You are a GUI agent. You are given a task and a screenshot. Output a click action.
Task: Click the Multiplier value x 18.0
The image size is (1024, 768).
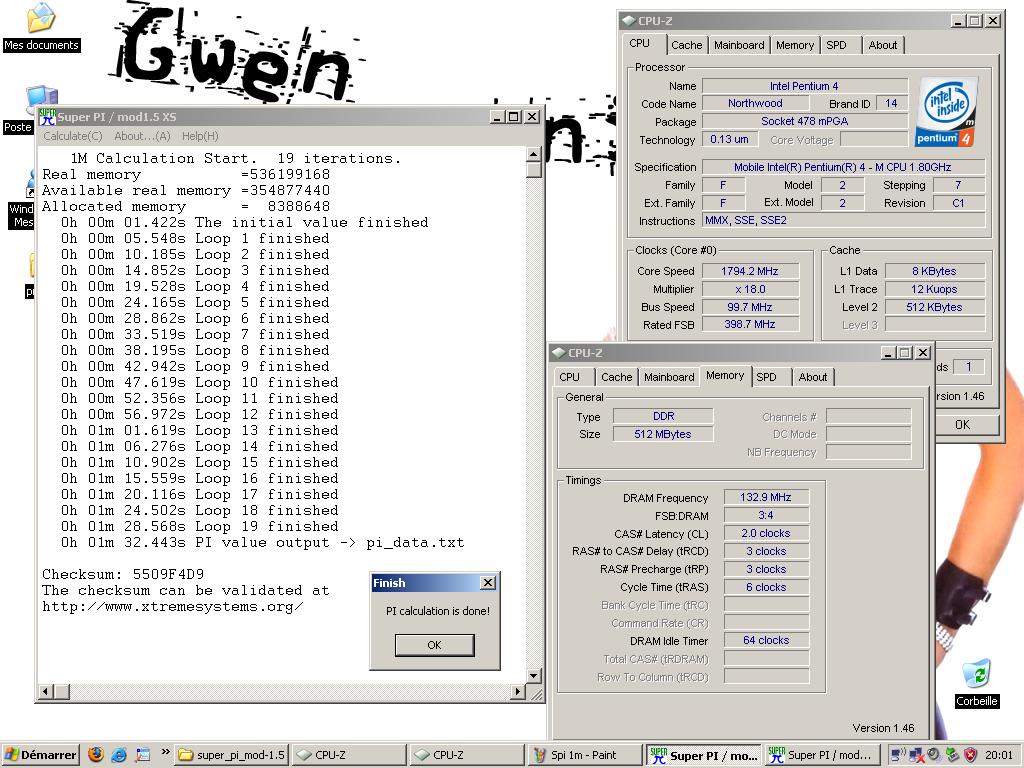tap(750, 289)
